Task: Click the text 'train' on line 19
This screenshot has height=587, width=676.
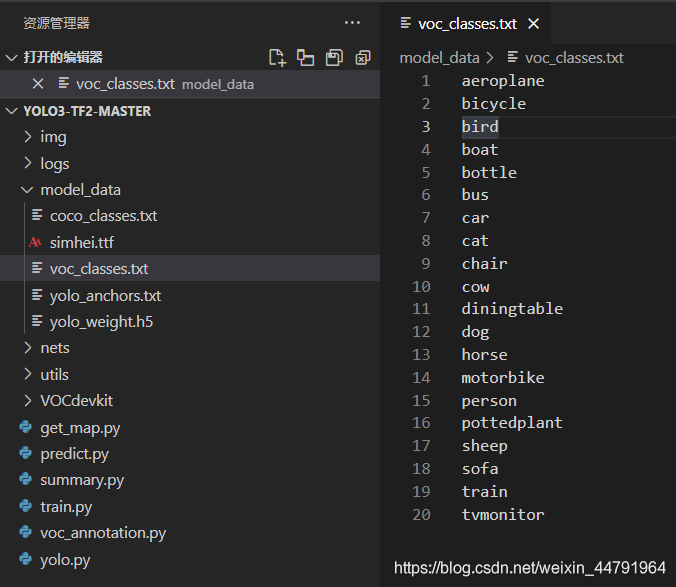Action: tap(485, 492)
